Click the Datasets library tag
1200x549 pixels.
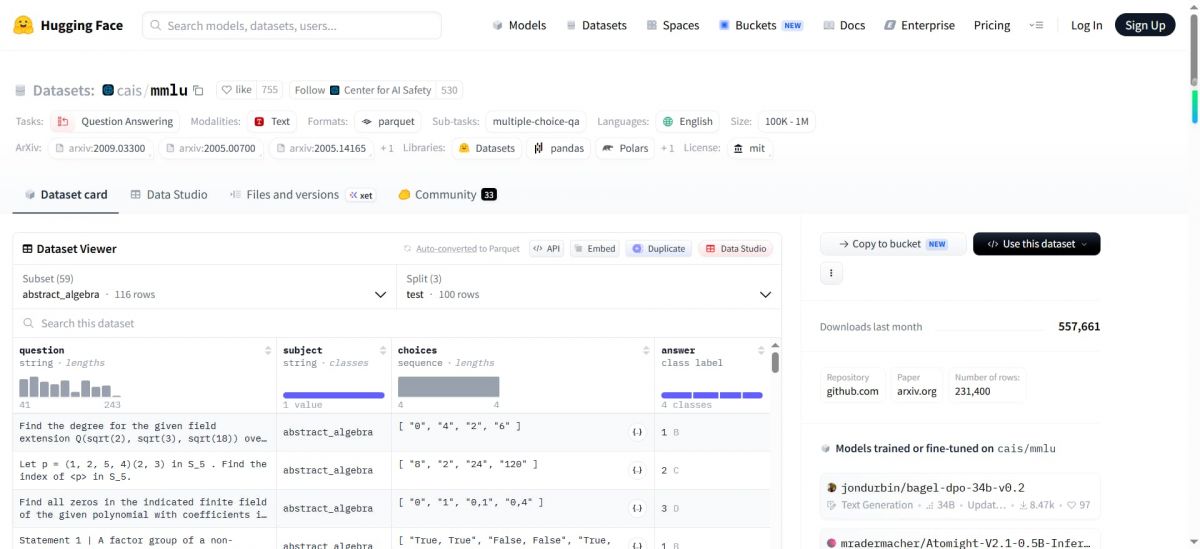(x=487, y=148)
